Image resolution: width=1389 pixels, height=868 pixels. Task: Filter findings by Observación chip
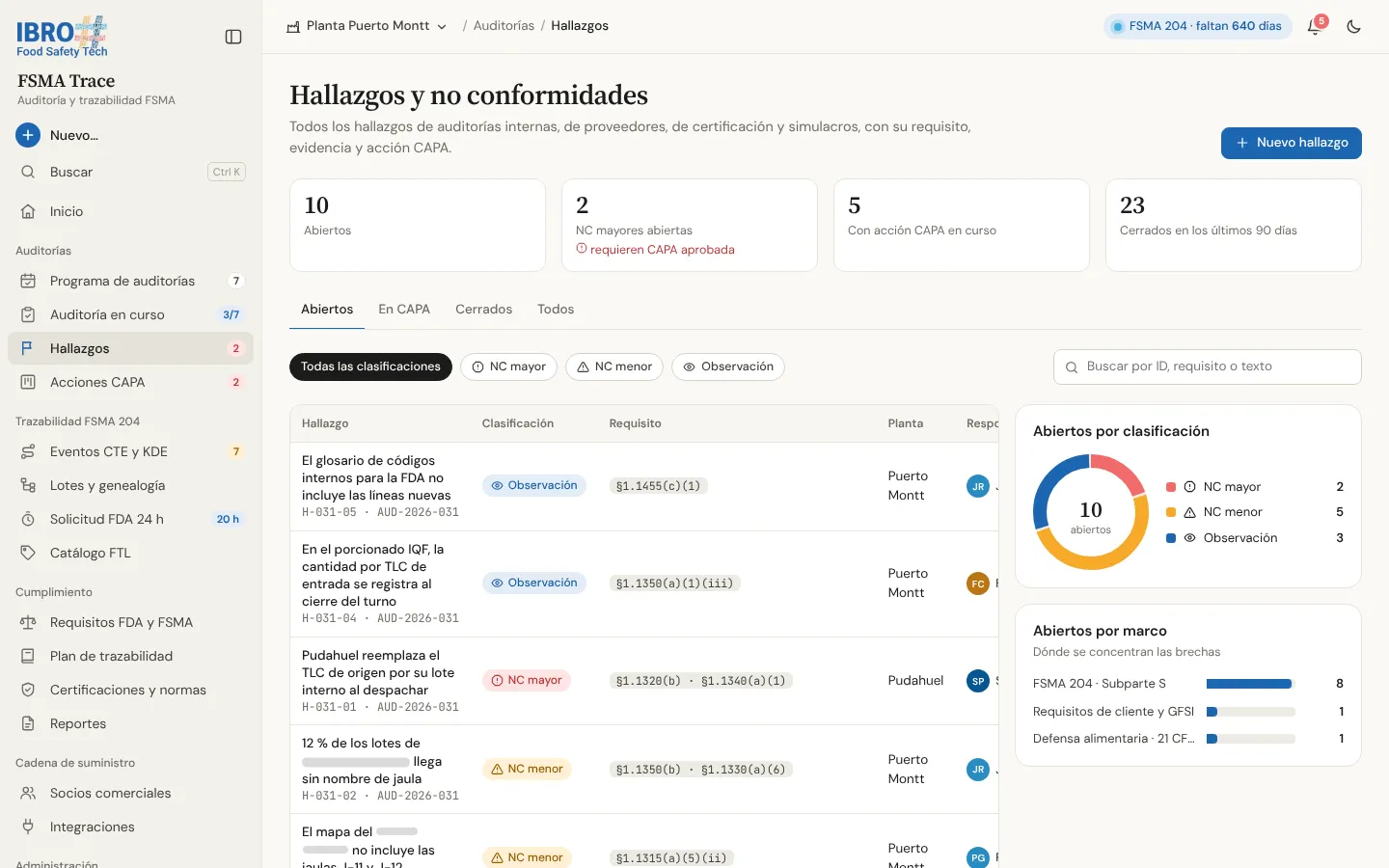728,366
